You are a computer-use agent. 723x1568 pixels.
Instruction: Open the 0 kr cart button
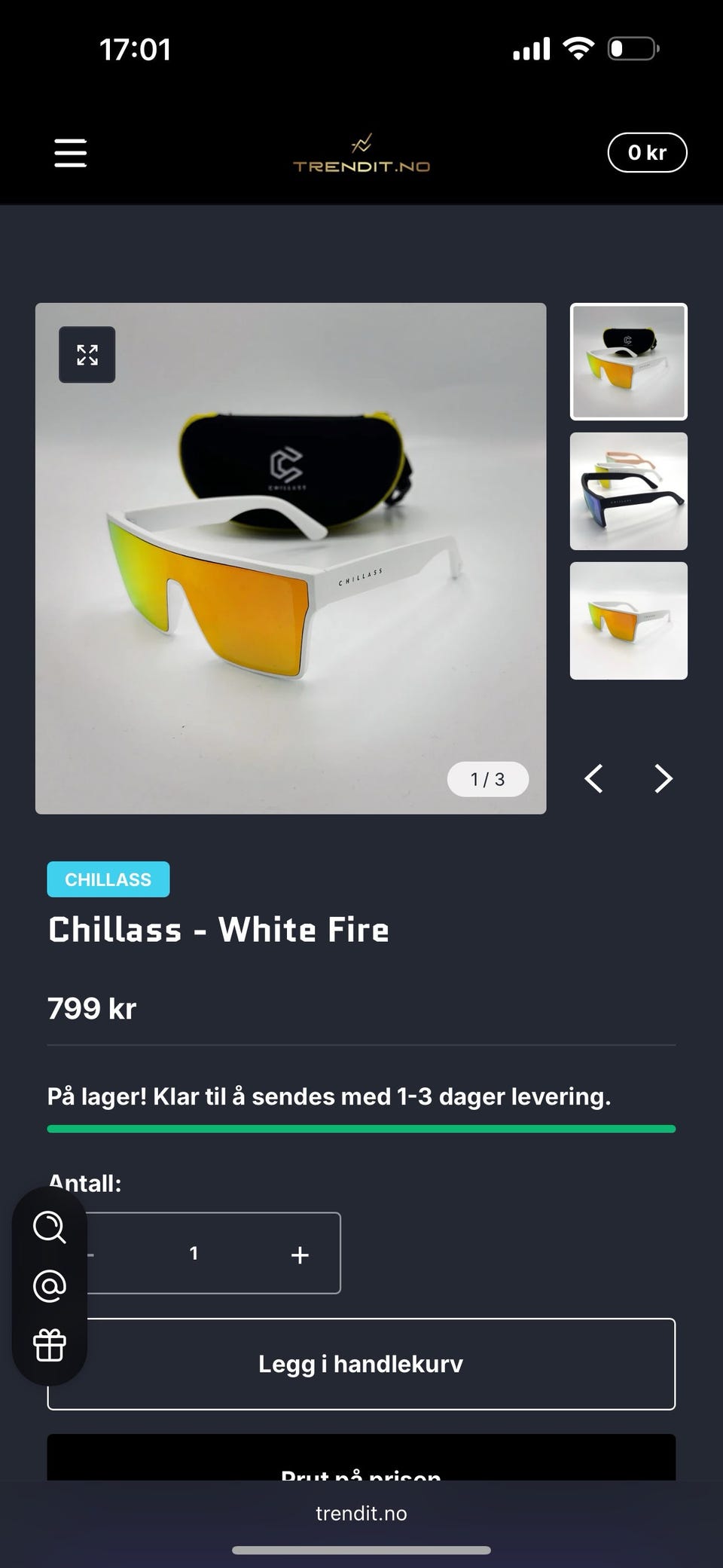coord(647,152)
